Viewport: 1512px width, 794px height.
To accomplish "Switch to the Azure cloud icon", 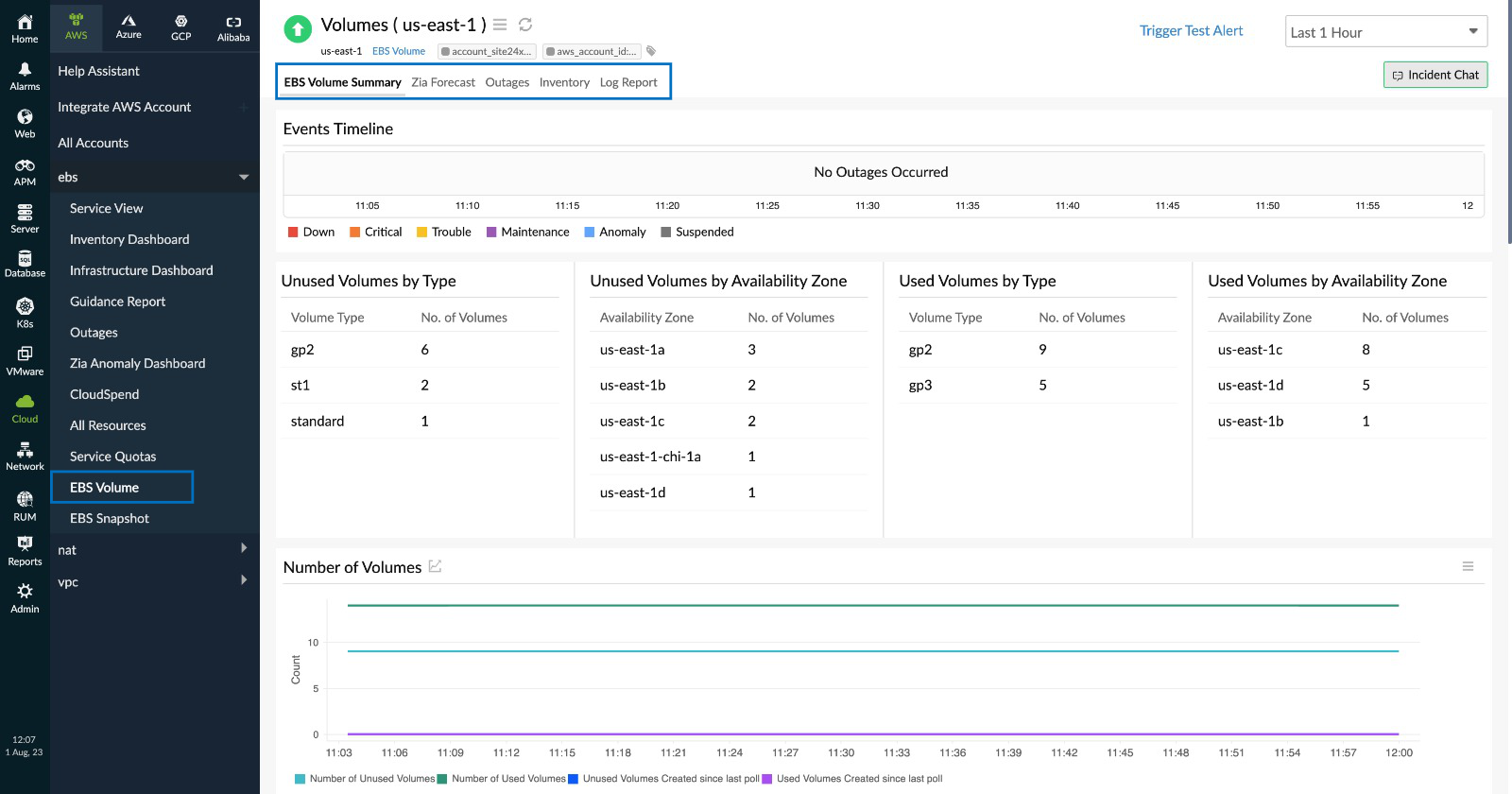I will pos(129,26).
